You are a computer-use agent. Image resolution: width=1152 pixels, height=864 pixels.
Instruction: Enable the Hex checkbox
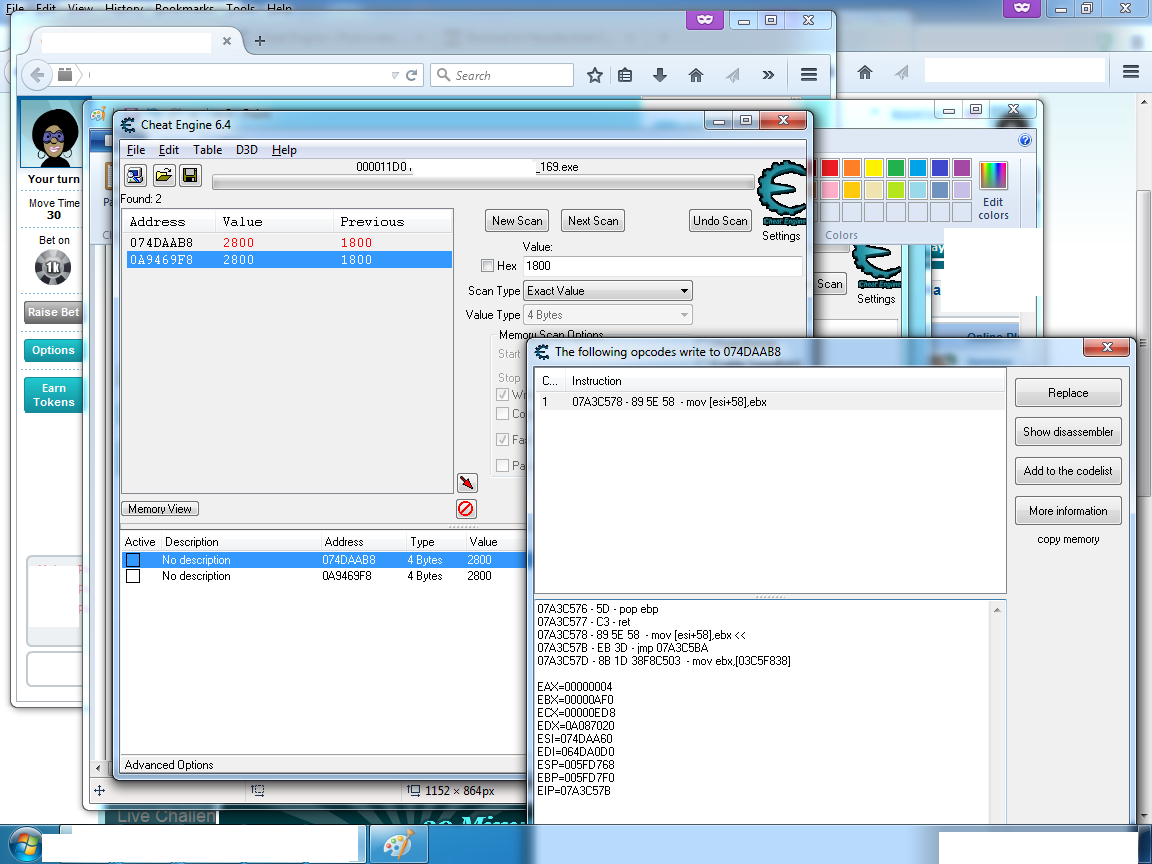pos(487,266)
